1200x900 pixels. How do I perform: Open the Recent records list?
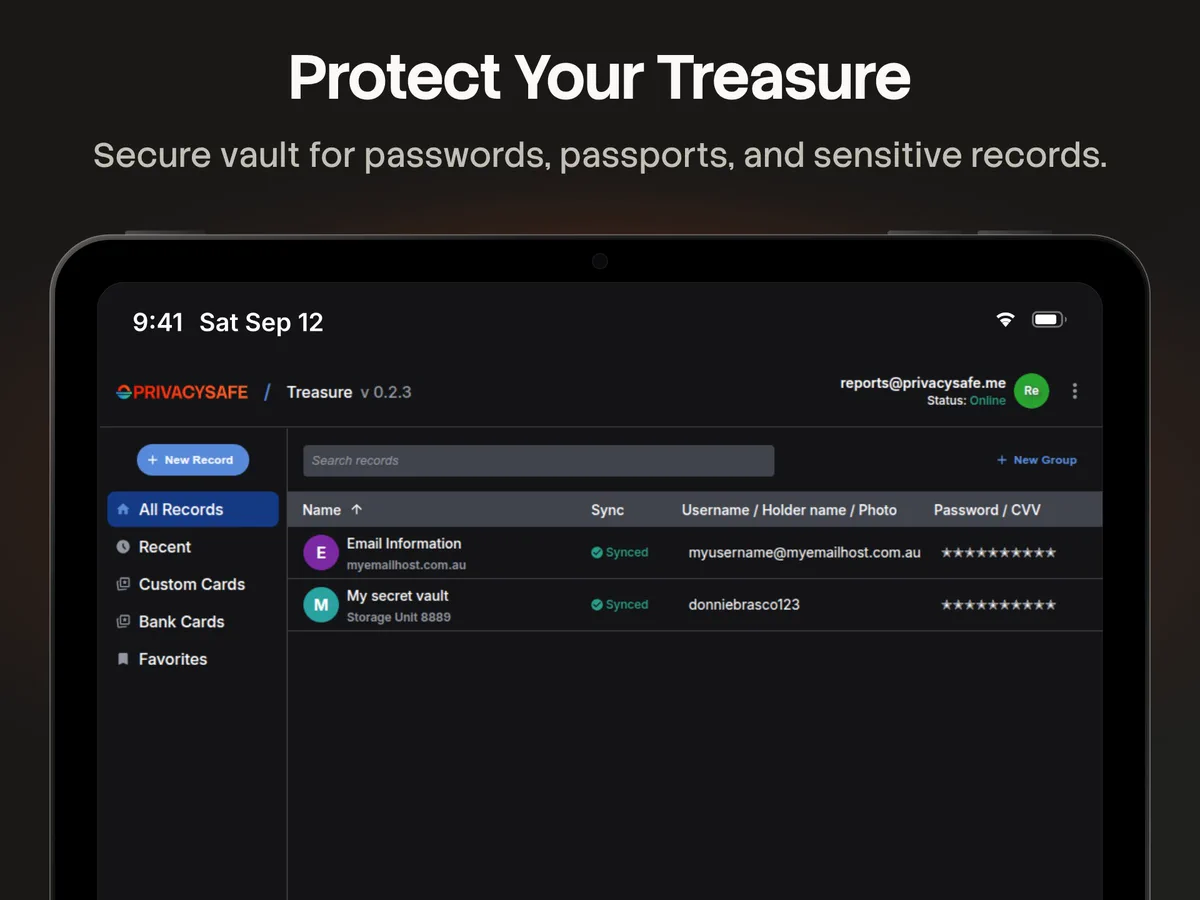(193, 547)
